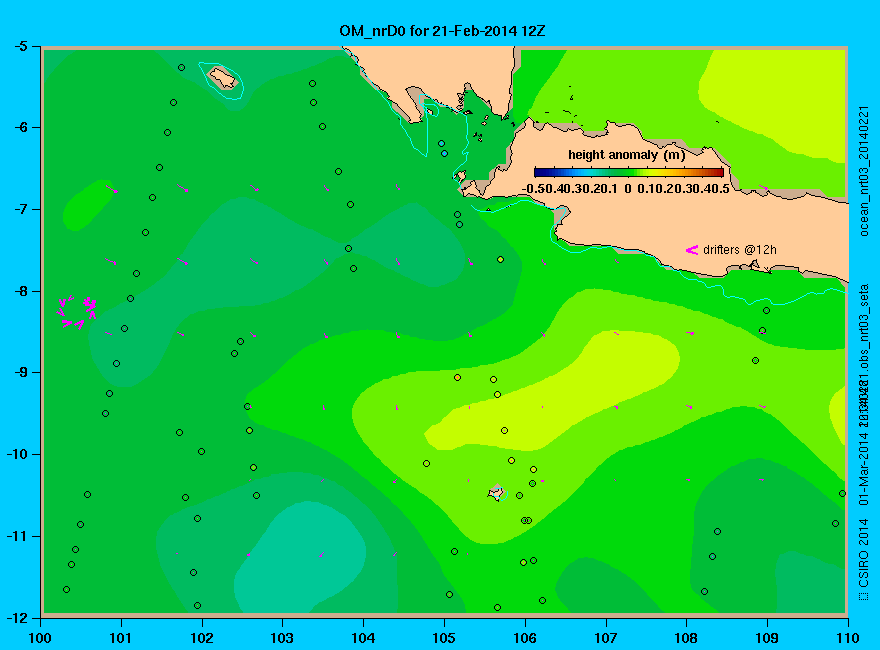This screenshot has height=650, width=880.
Task: Click the '108' longitude axis label
Action: coord(686,638)
